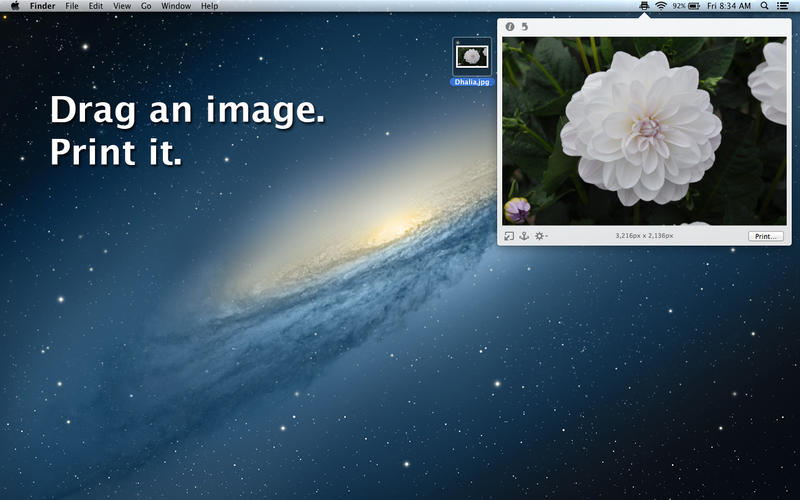Open the File menu
This screenshot has height=500, width=800.
coord(72,6)
